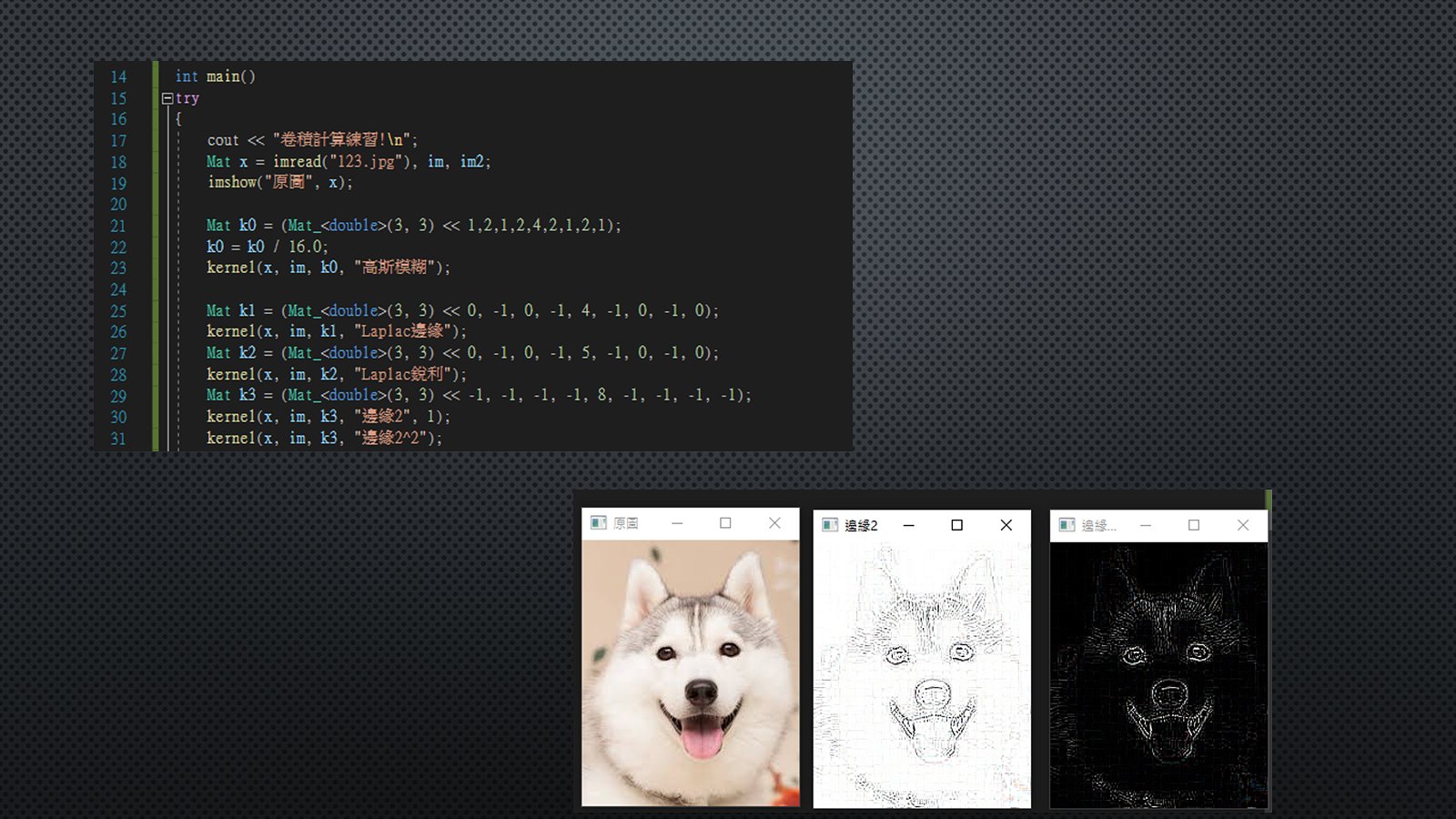Click the 'Mat k2' declaration line
The width and height of the screenshot is (1456, 819).
click(462, 352)
